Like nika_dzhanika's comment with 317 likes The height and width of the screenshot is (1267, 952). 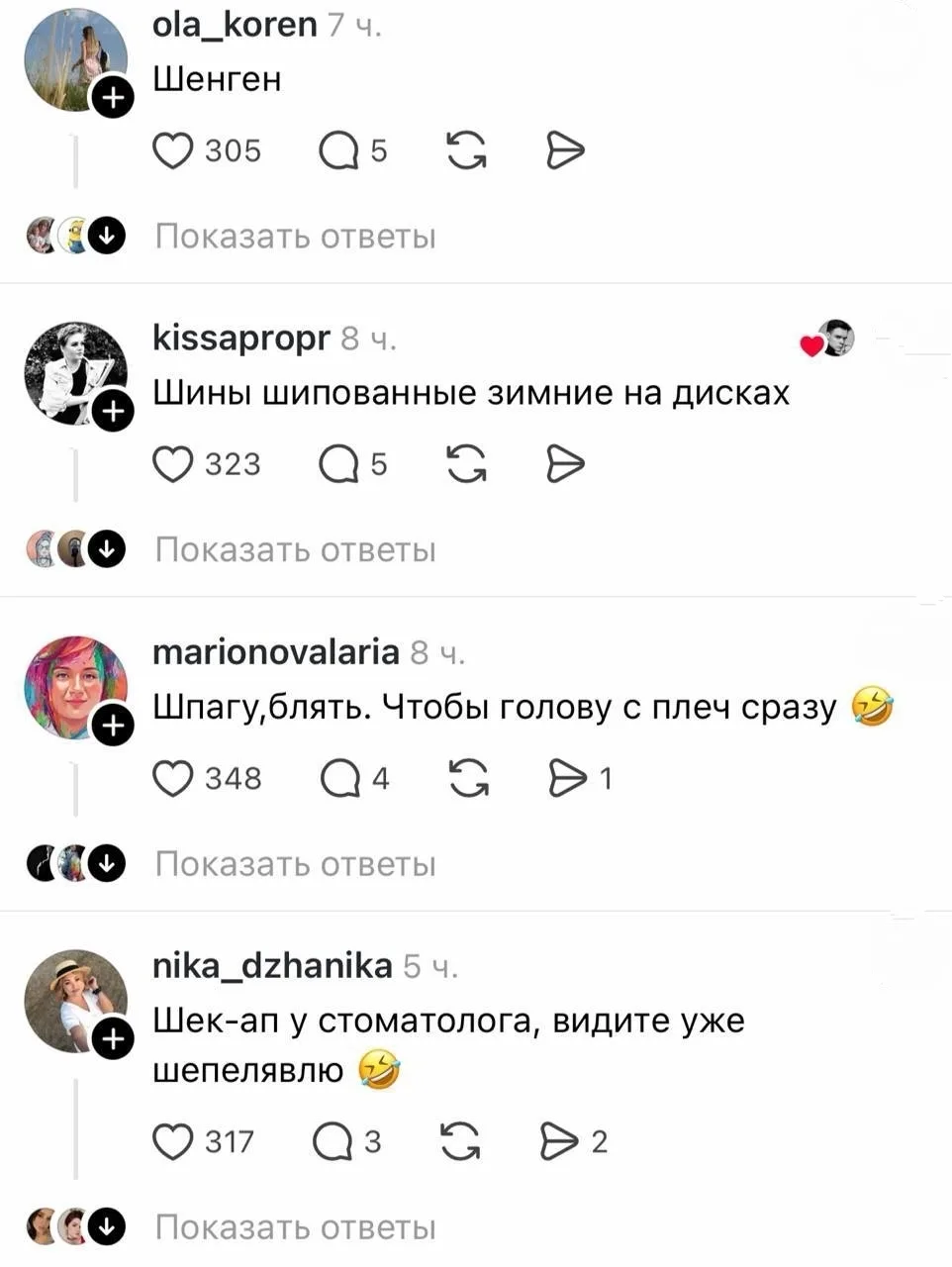(173, 1141)
